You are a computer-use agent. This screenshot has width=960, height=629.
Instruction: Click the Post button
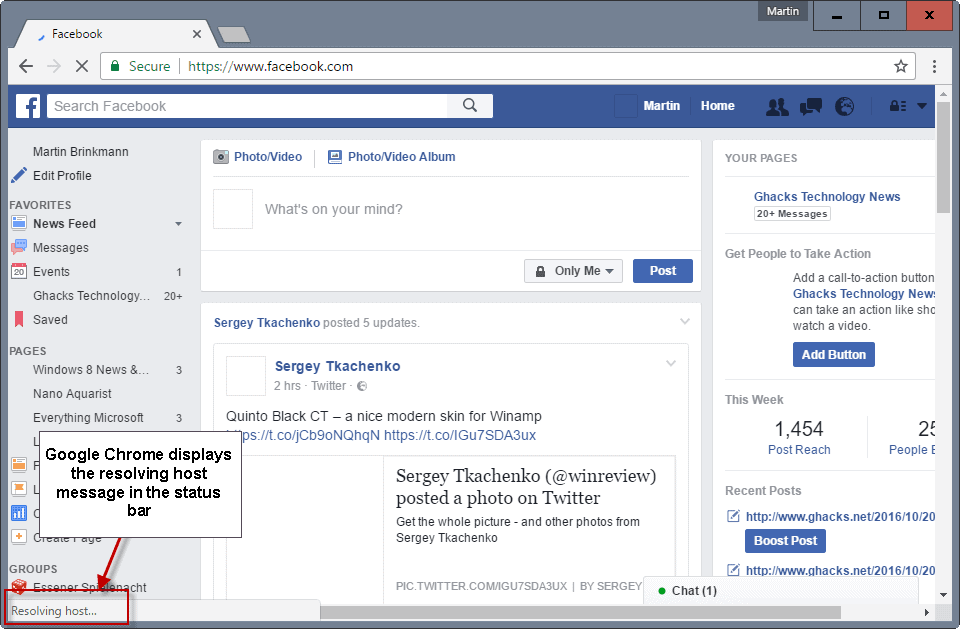point(662,271)
